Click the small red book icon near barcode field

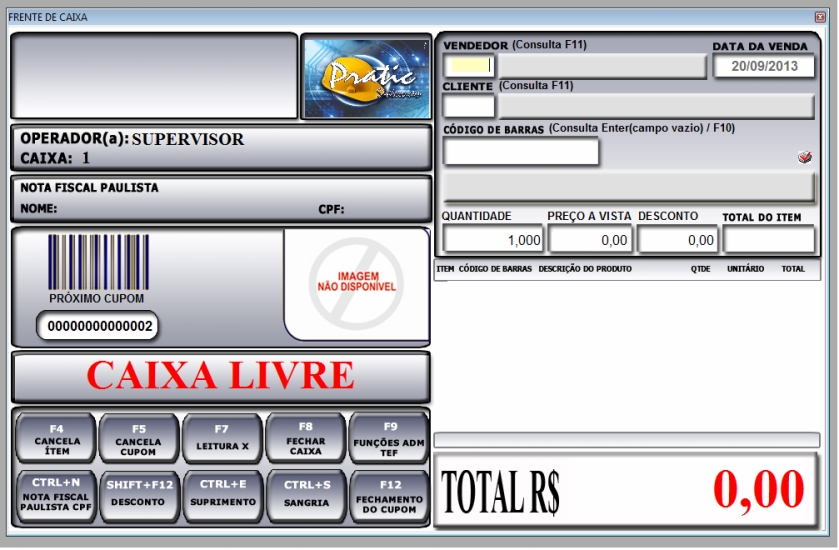(805, 157)
